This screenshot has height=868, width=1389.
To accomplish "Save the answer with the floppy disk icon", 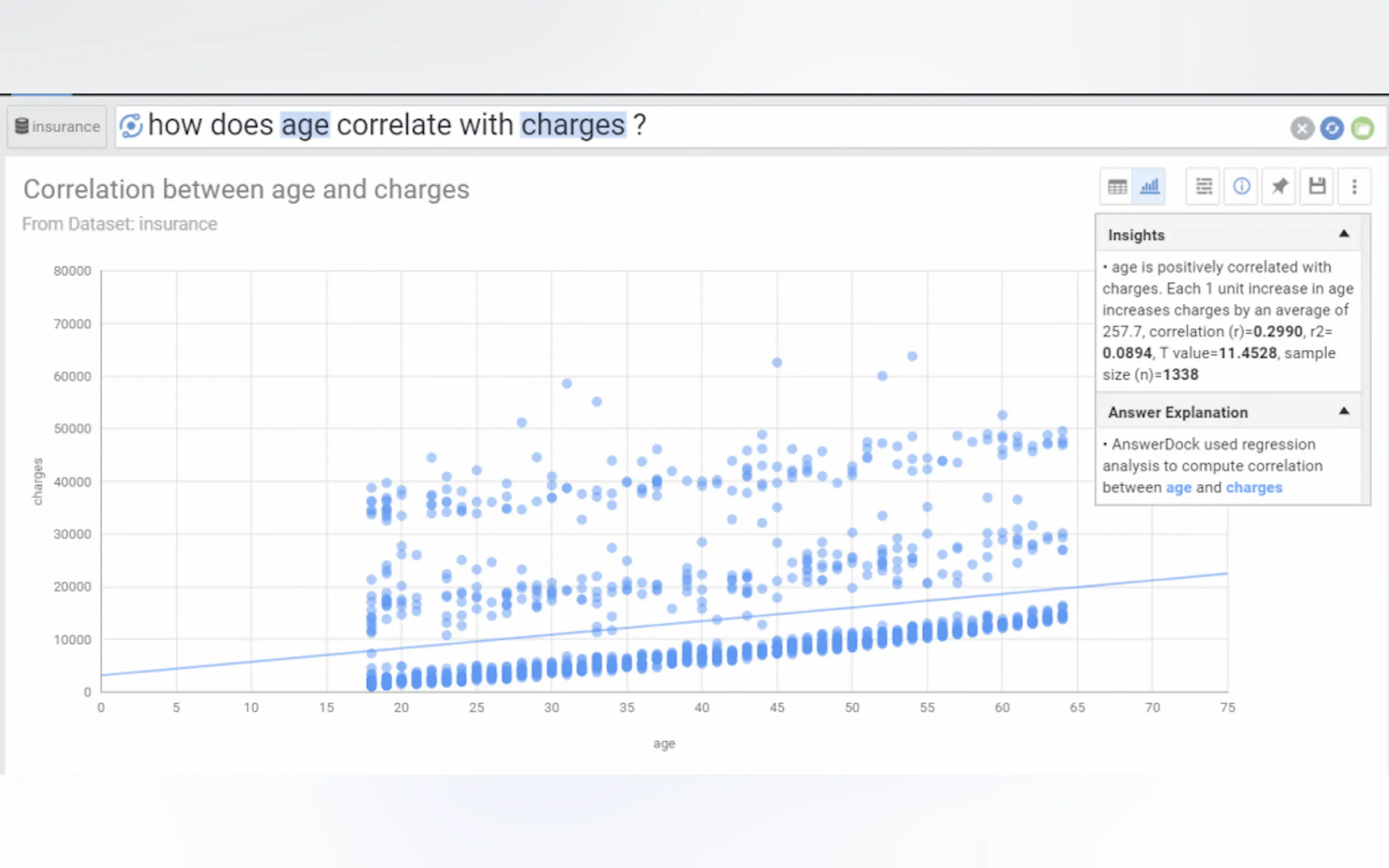I will (1317, 186).
